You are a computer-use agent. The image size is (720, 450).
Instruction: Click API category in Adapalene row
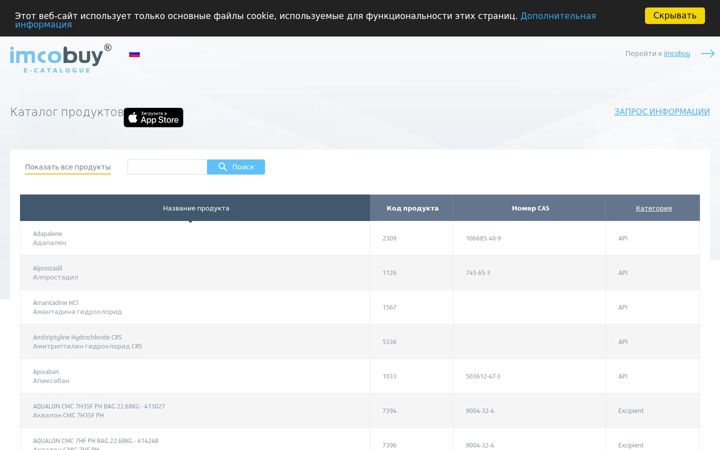(623, 238)
